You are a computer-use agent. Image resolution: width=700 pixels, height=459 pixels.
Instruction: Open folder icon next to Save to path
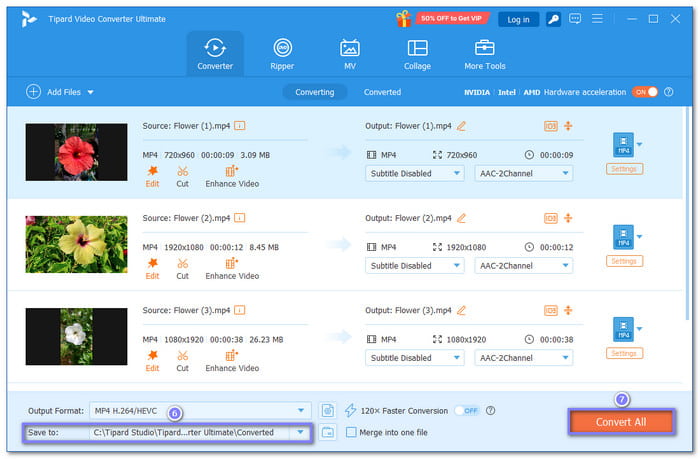pyautogui.click(x=328, y=432)
